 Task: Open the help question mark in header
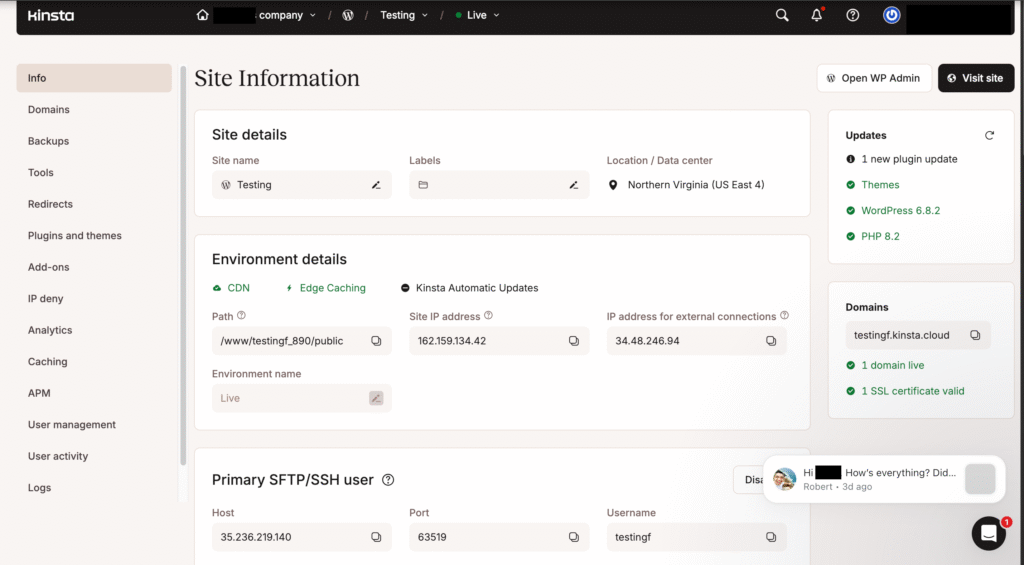point(853,15)
